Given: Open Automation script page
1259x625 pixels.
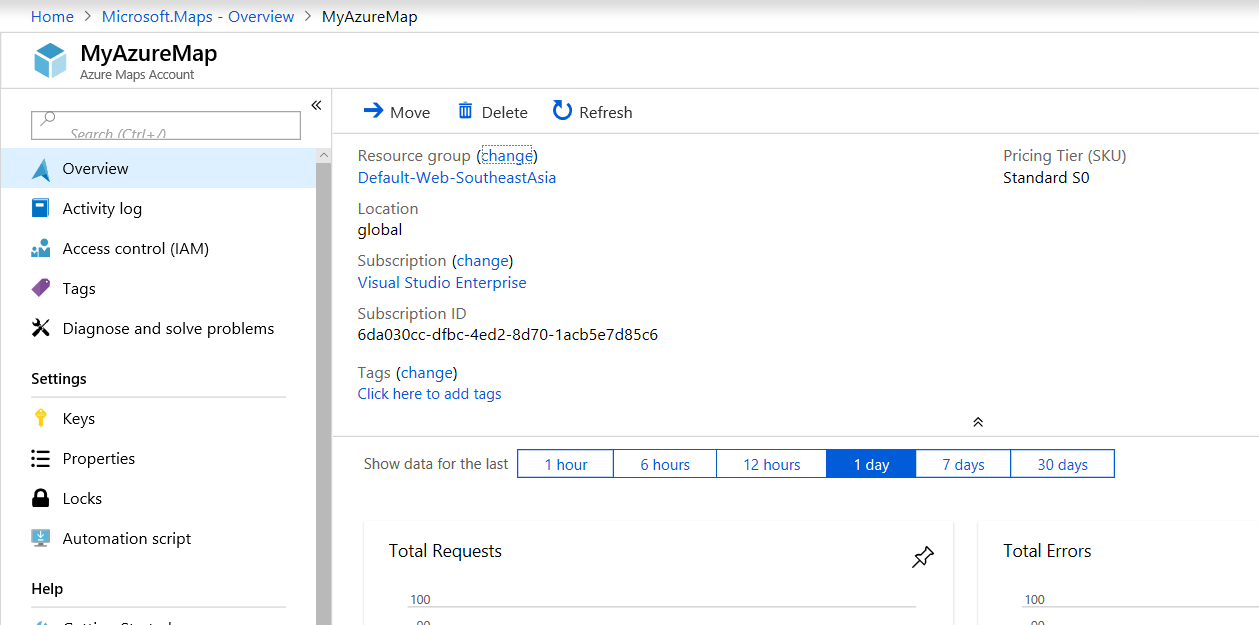Looking at the screenshot, I should 158,538.
